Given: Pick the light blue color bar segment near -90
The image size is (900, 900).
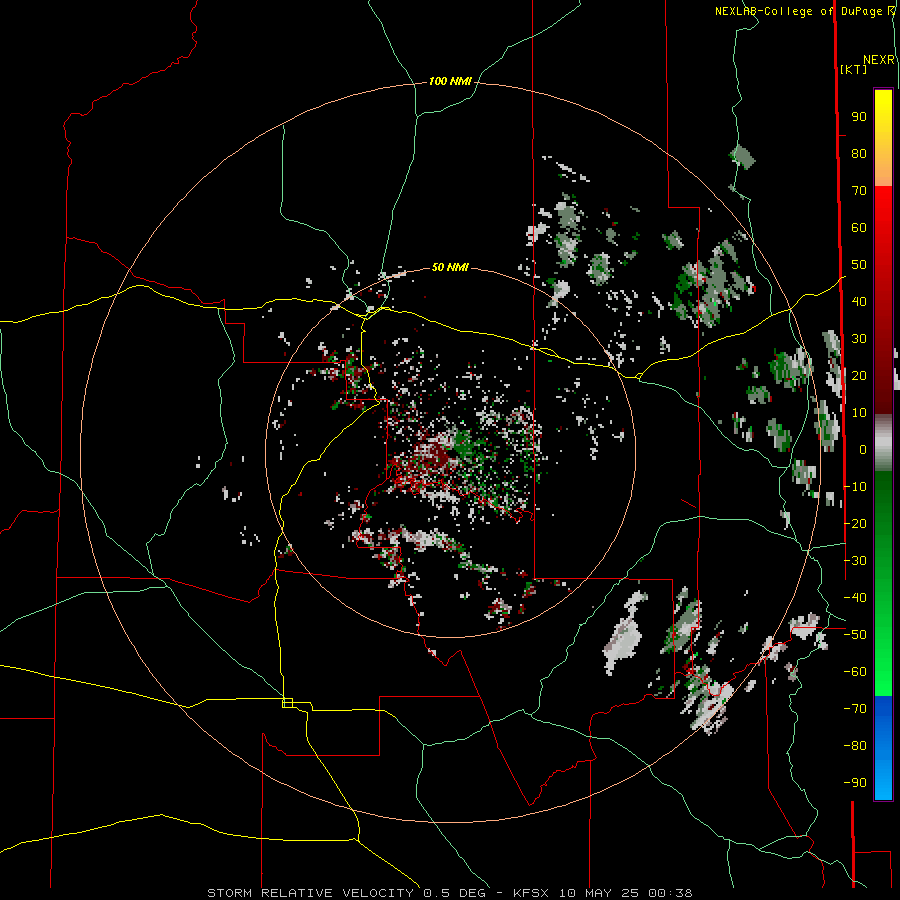Looking at the screenshot, I should click(883, 781).
